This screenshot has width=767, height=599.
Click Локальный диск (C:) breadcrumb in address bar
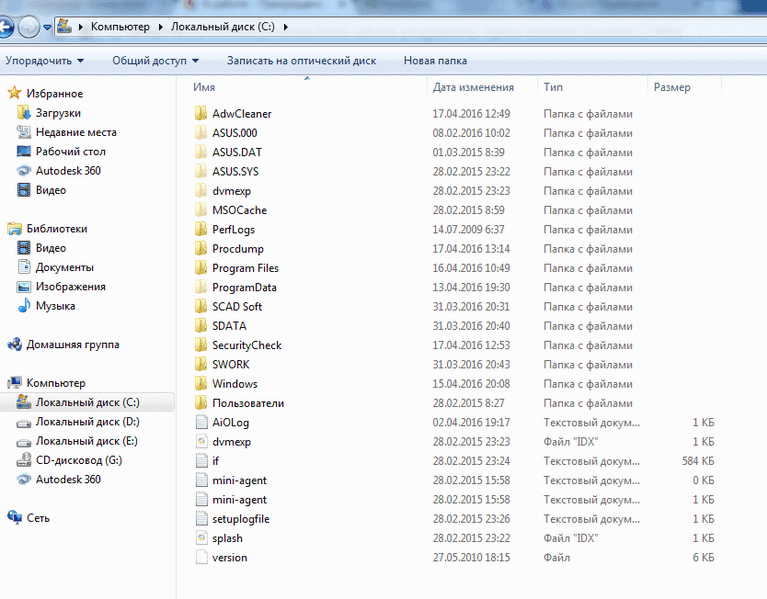coord(223,27)
